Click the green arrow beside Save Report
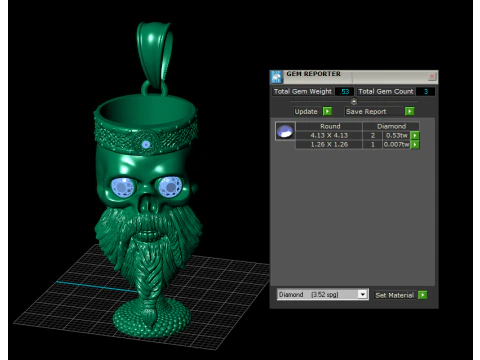Viewport: 480px width, 360px height. 410,111
